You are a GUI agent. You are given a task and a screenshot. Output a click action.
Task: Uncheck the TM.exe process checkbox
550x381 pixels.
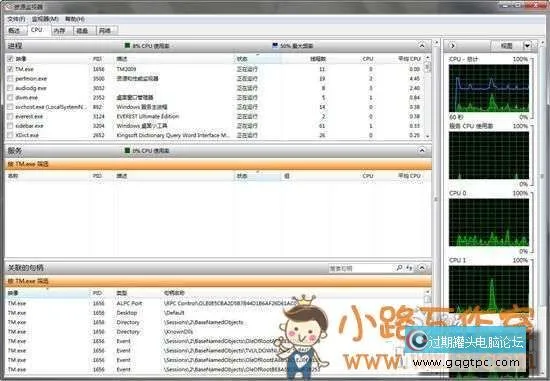pos(10,69)
